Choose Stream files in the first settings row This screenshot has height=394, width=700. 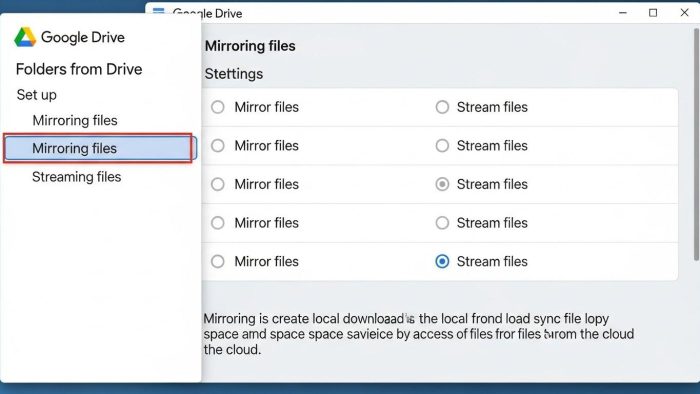pos(442,107)
